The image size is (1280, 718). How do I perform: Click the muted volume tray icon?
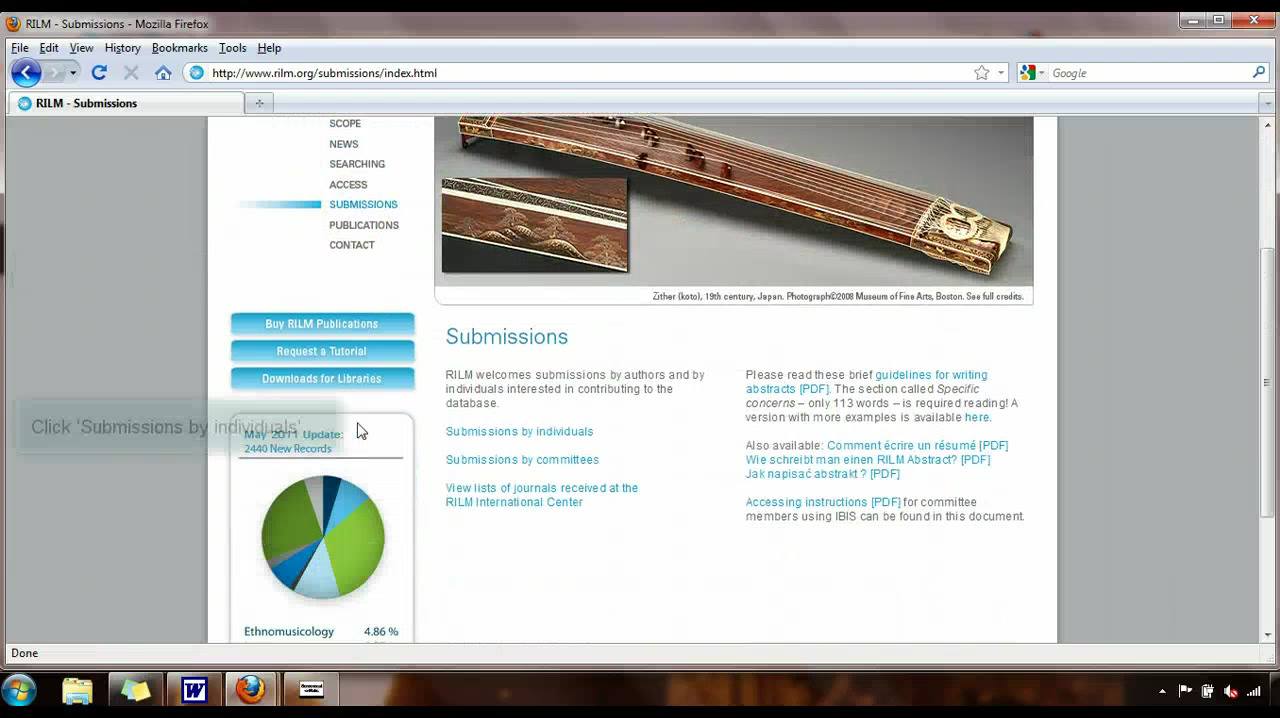1231,691
